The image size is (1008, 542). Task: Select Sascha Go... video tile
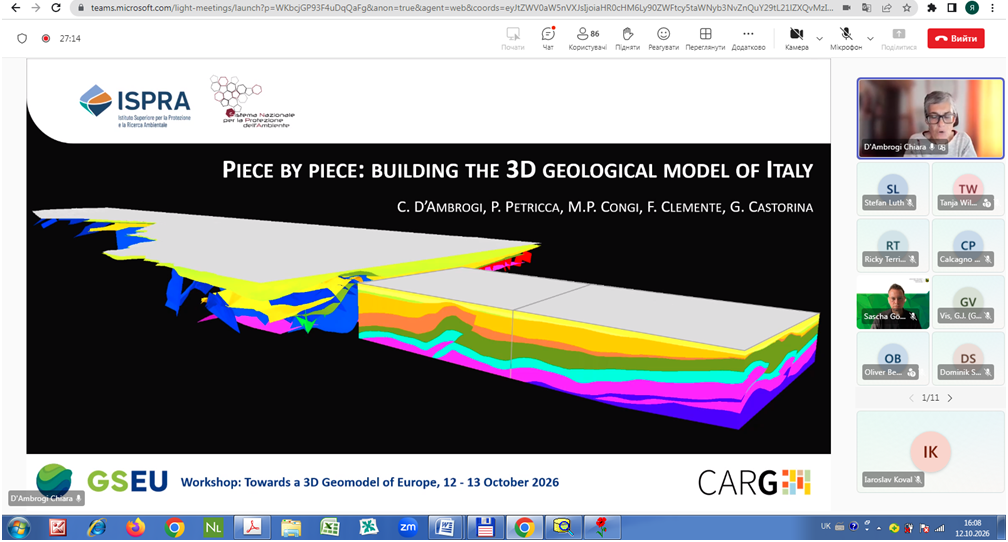(x=892, y=302)
